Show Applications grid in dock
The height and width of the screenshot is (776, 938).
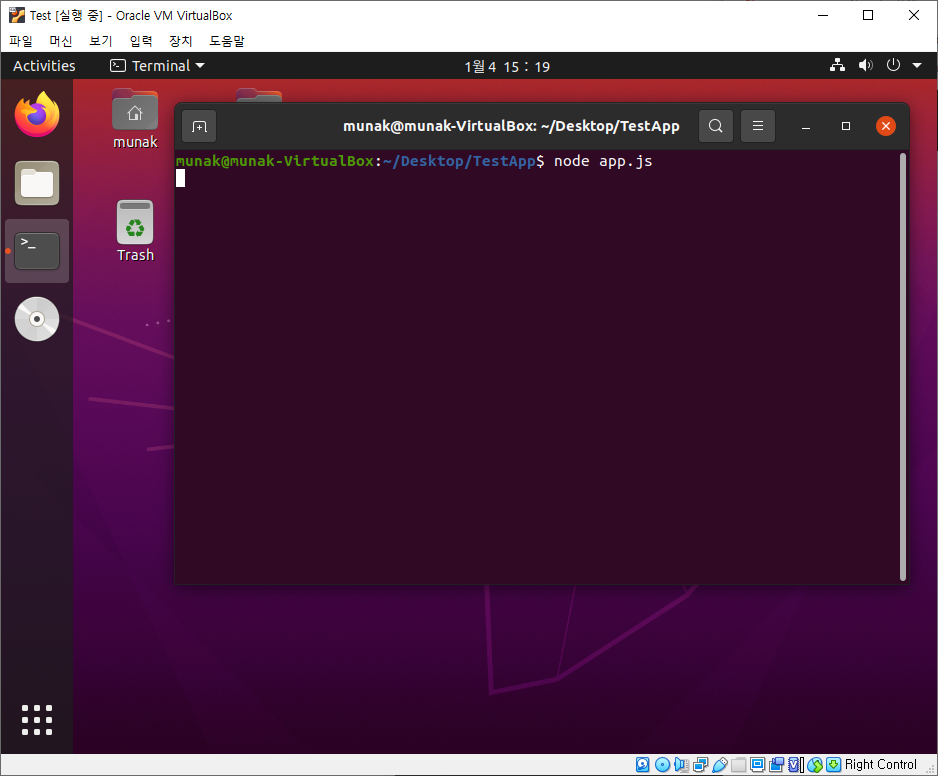point(37,720)
